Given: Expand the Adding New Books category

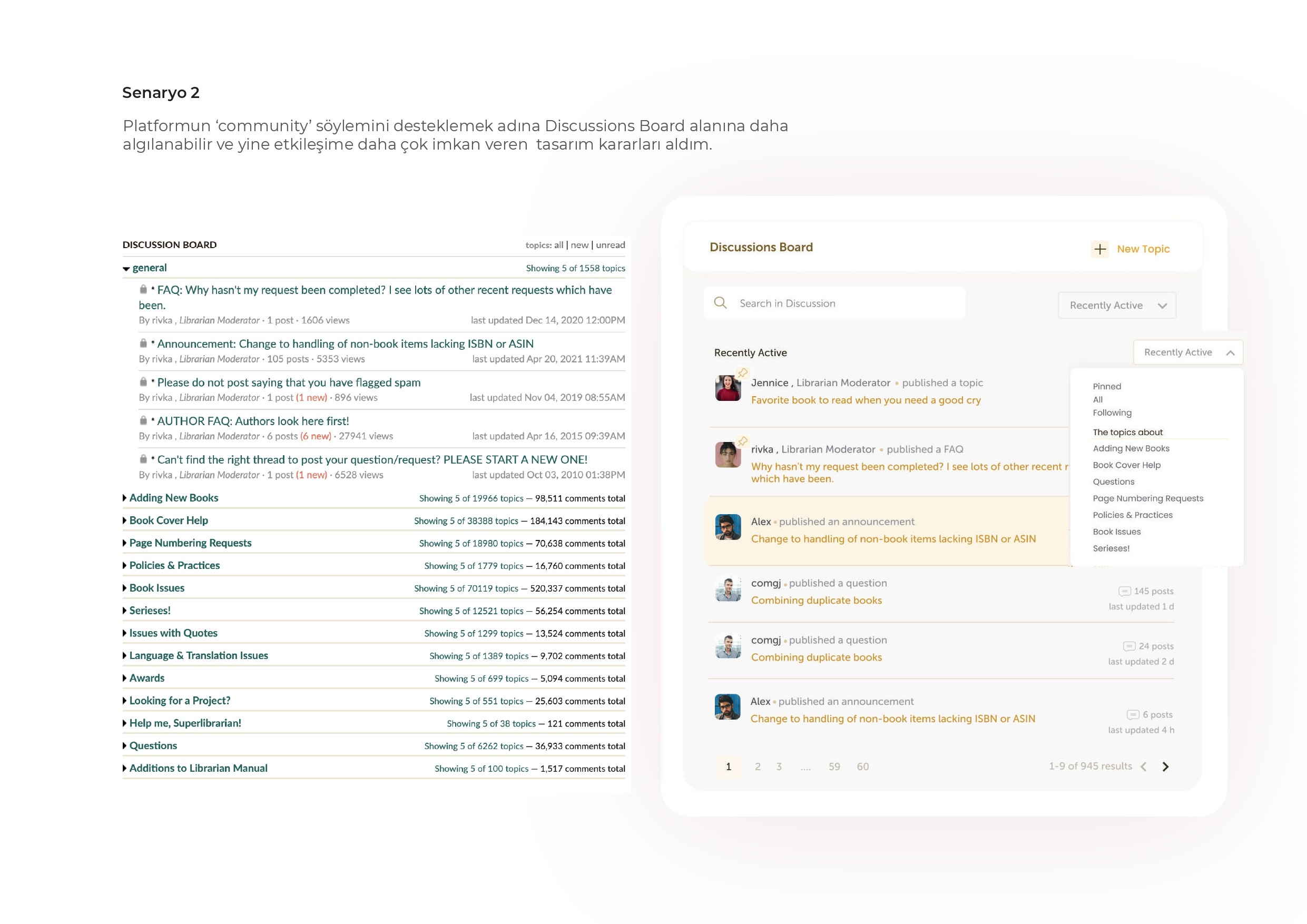Looking at the screenshot, I should (x=125, y=498).
